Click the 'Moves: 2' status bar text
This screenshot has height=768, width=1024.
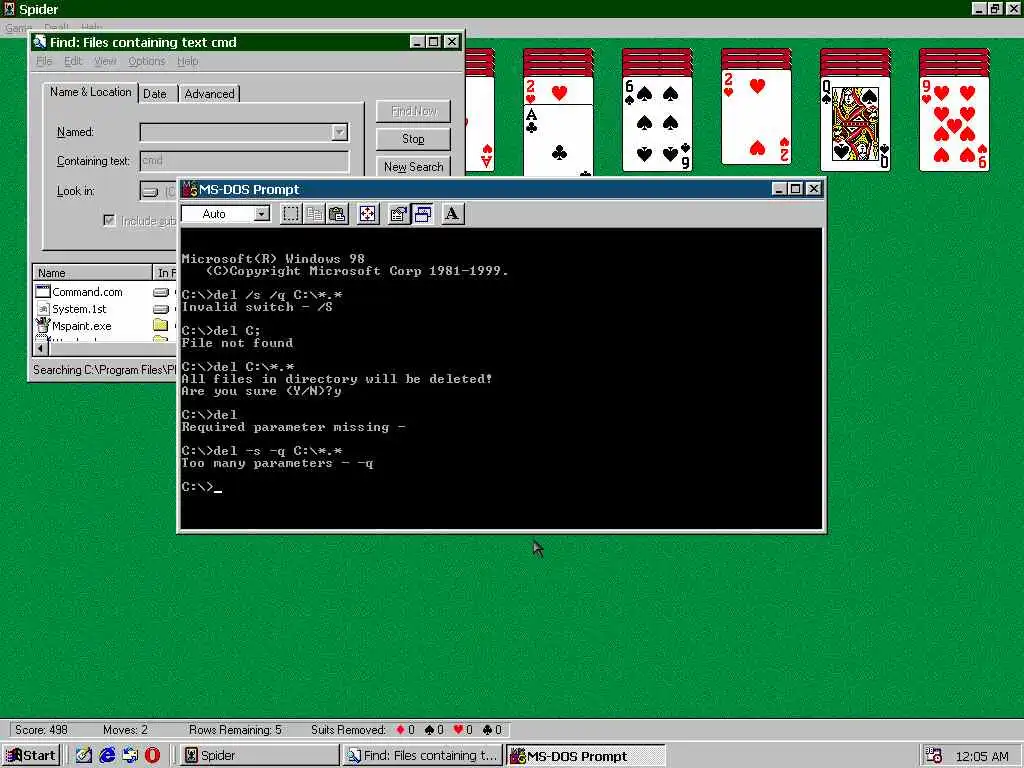coord(125,729)
